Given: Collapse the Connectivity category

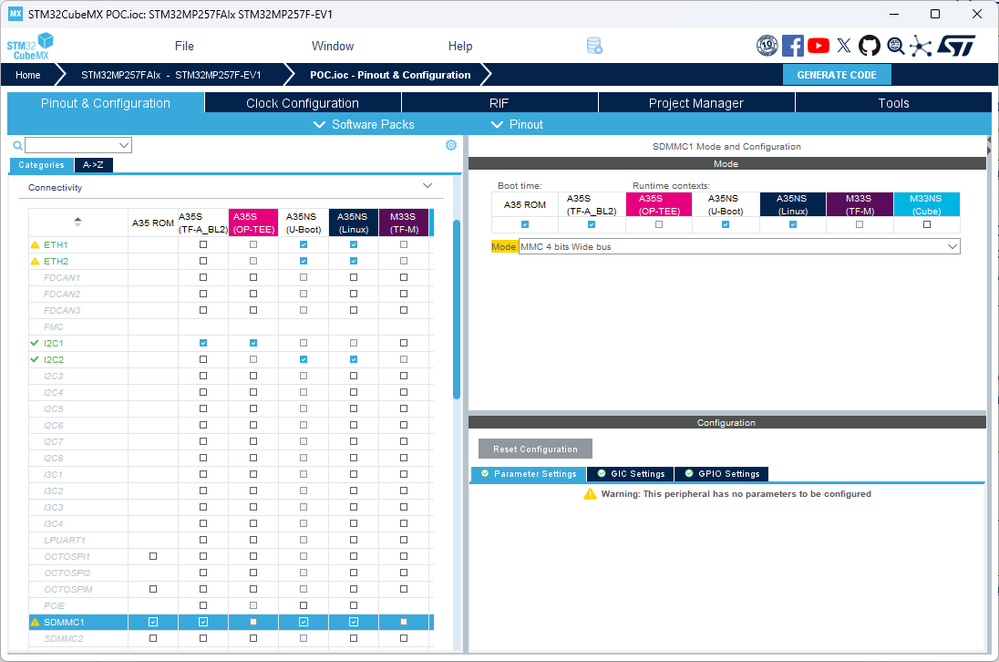Looking at the screenshot, I should pos(428,186).
